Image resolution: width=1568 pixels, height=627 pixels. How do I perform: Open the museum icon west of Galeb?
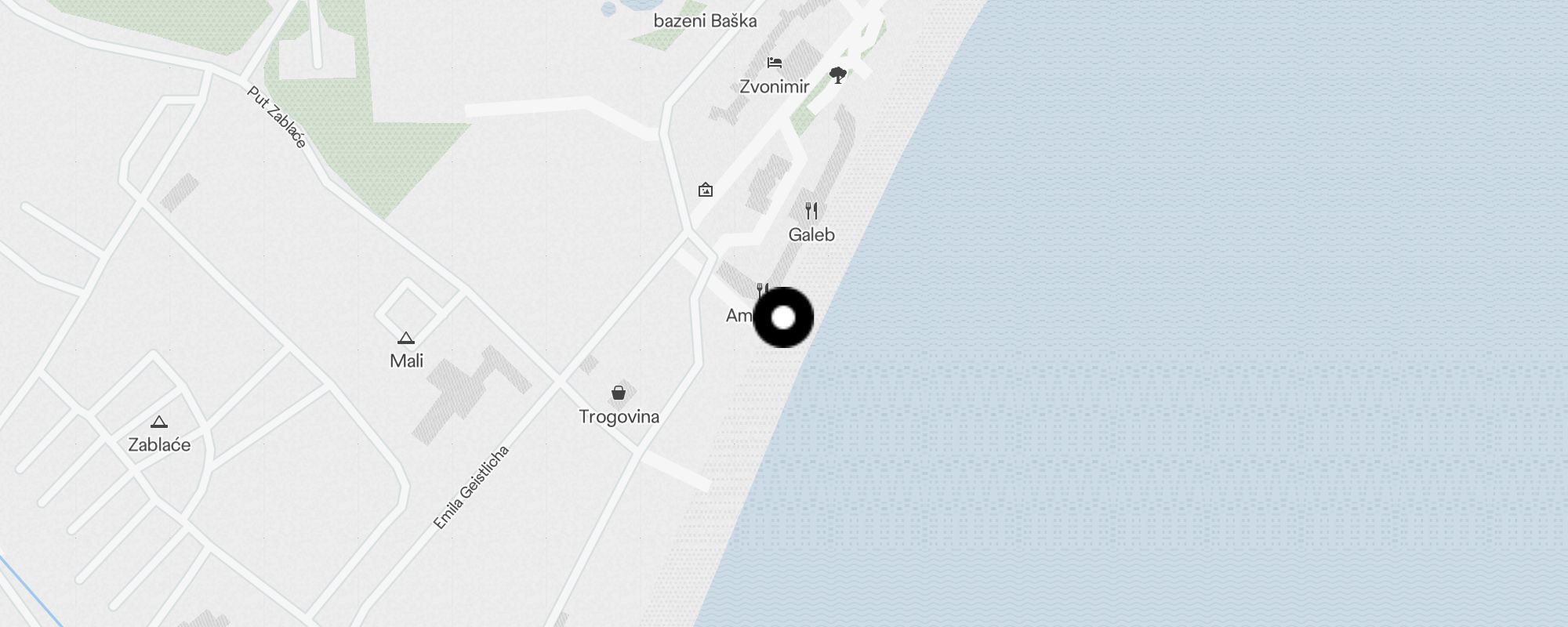click(x=706, y=190)
